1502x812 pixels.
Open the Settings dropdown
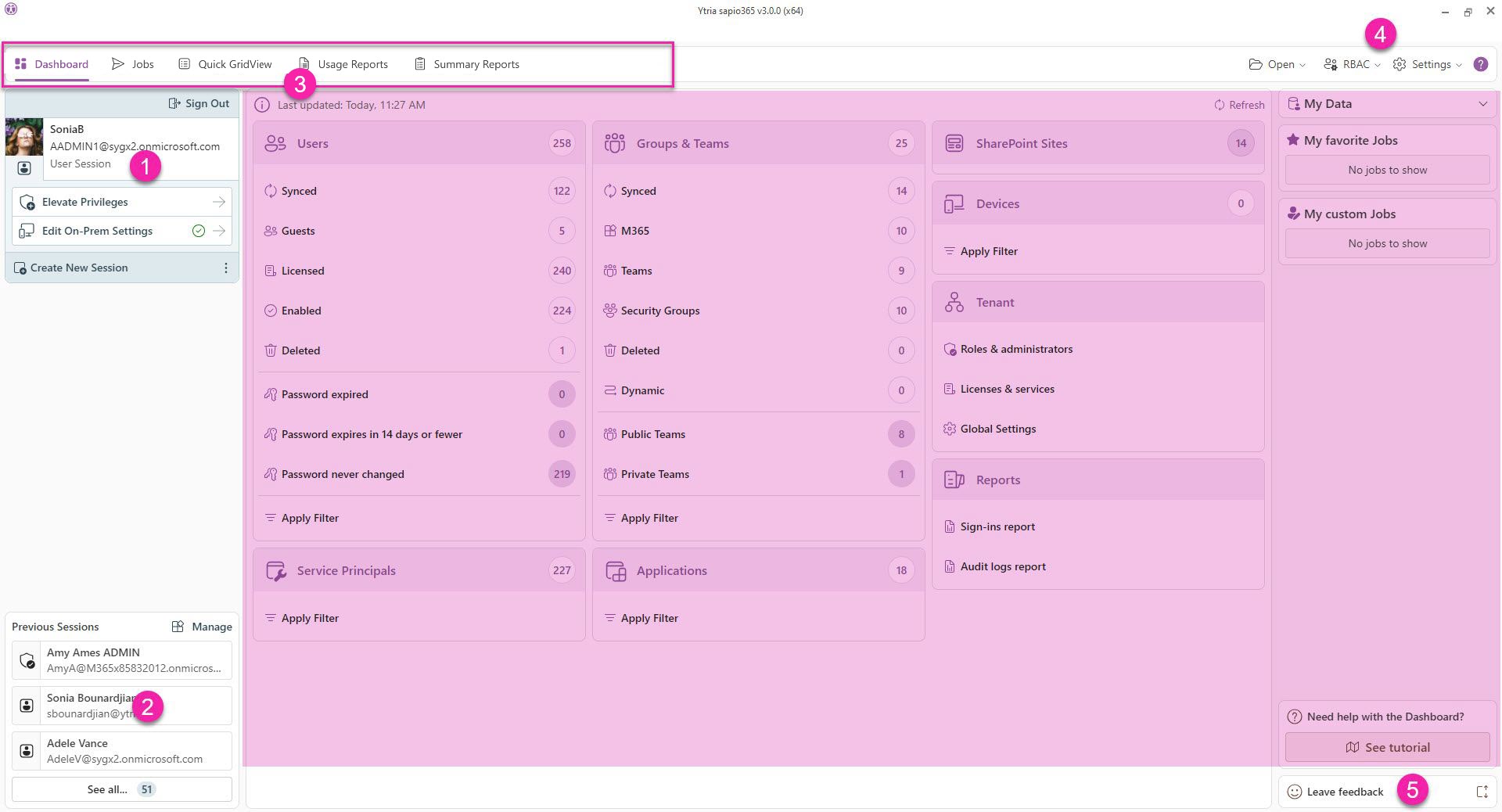pos(1428,64)
